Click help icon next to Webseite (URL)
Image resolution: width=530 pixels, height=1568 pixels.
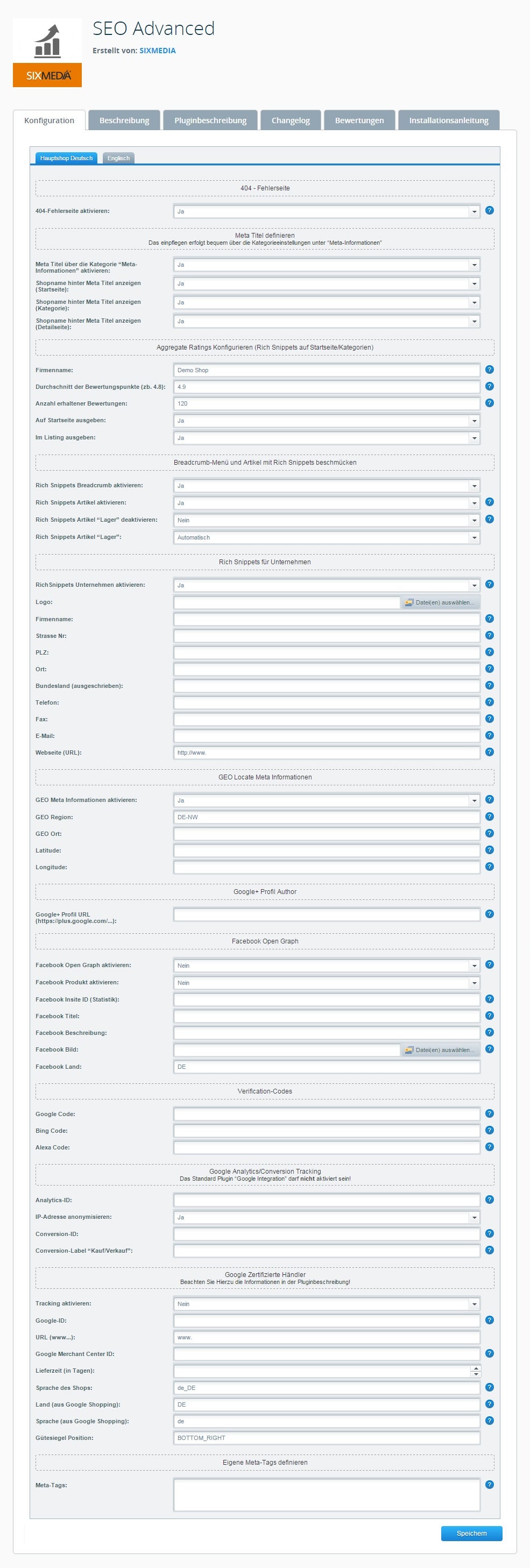489,753
